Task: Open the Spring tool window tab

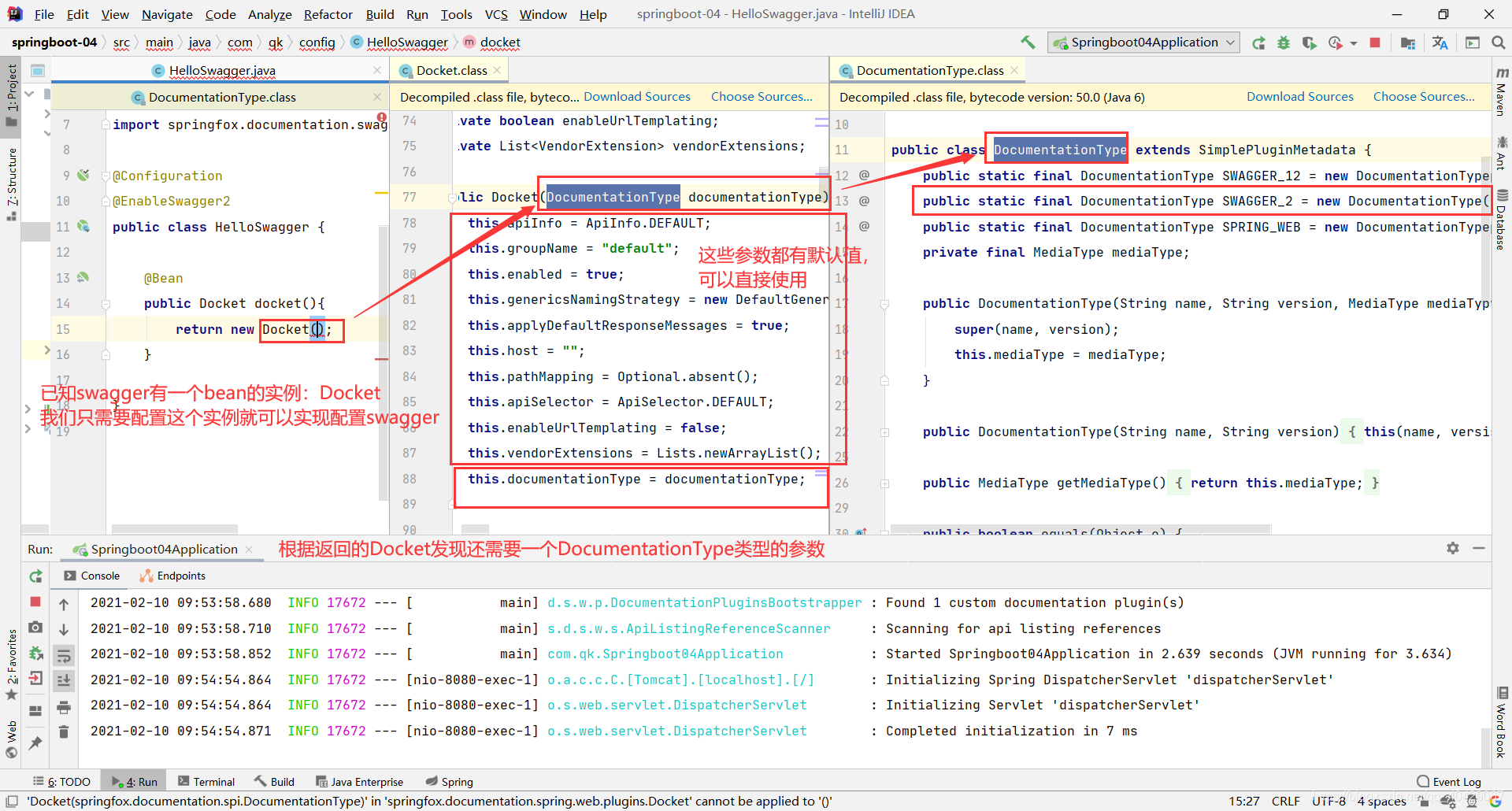Action: tap(450, 781)
